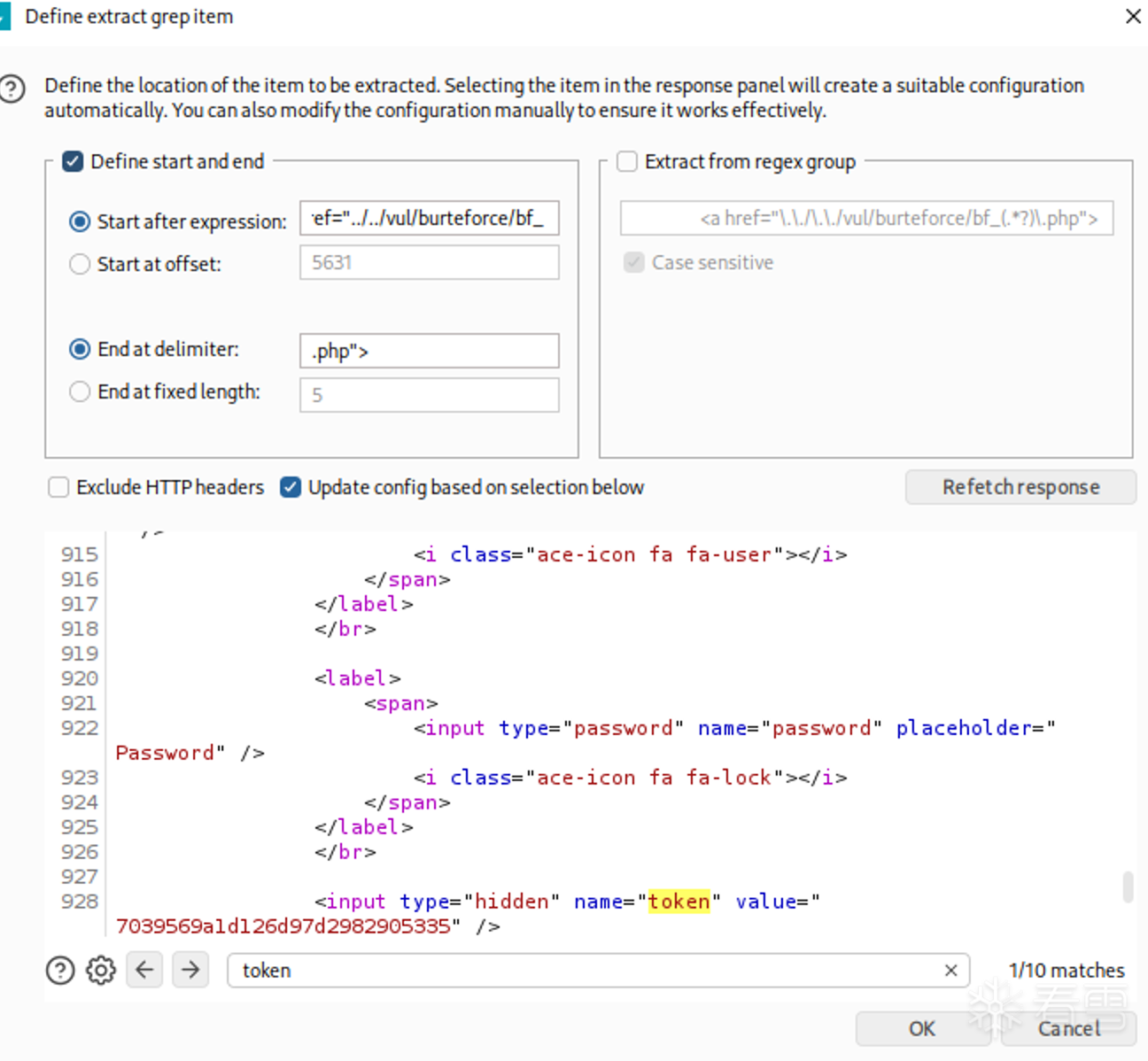Choose End at fixed length option

(x=80, y=391)
